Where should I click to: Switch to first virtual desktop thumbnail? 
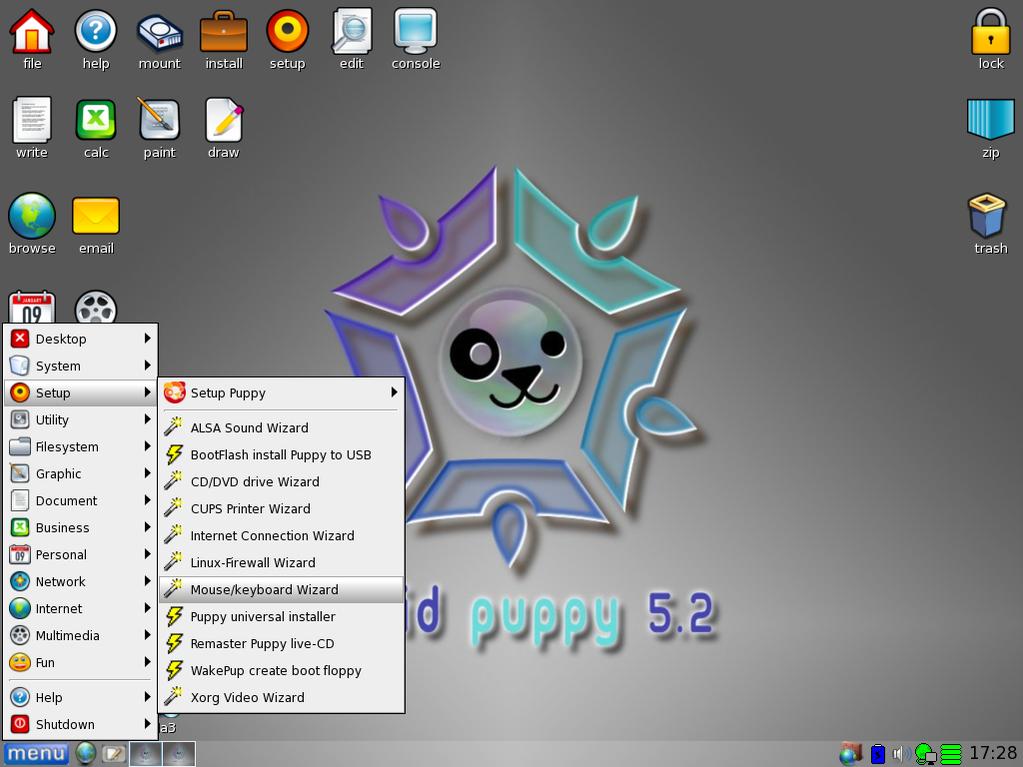pos(145,754)
